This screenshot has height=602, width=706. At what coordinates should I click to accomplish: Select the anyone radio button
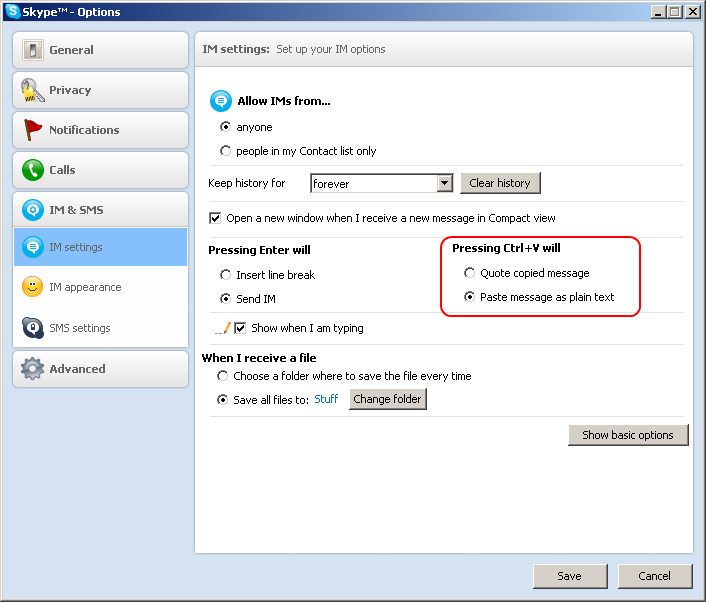click(x=225, y=127)
